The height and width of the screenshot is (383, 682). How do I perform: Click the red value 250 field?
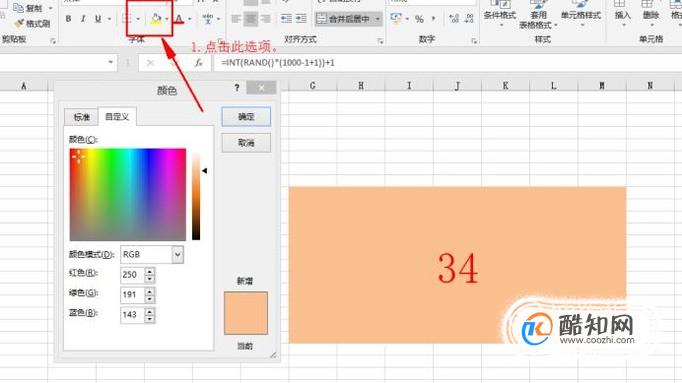coord(132,275)
